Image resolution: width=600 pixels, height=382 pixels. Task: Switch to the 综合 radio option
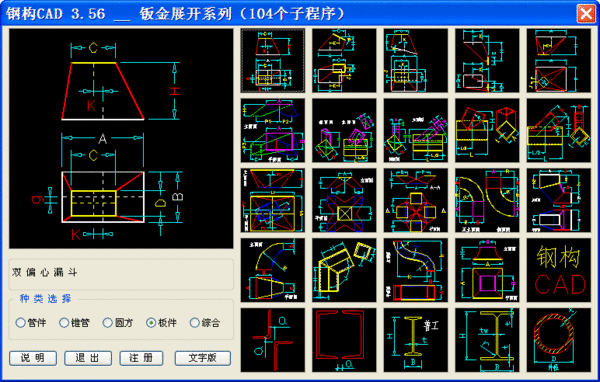coord(205,323)
